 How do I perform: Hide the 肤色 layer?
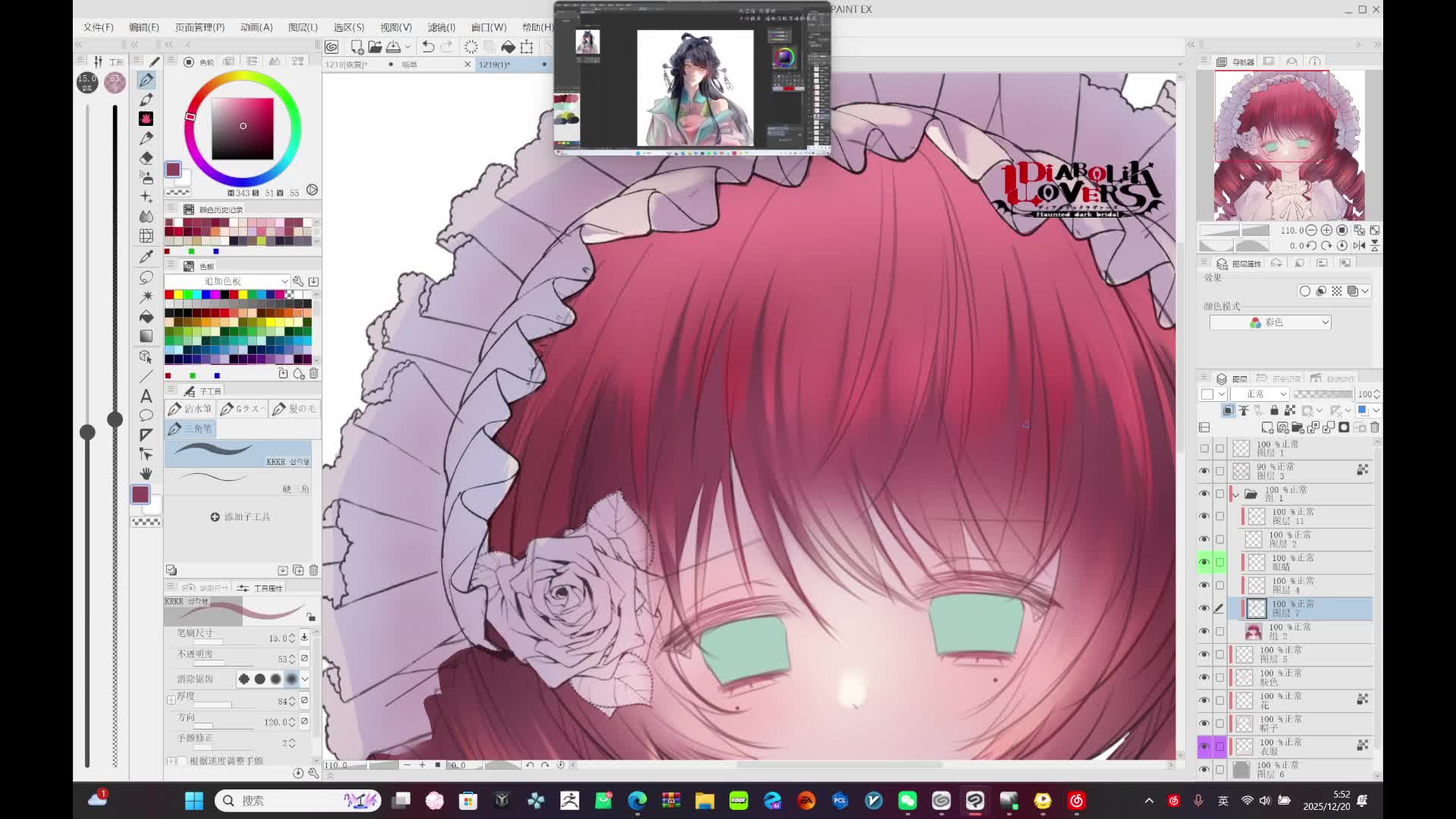(x=1204, y=677)
